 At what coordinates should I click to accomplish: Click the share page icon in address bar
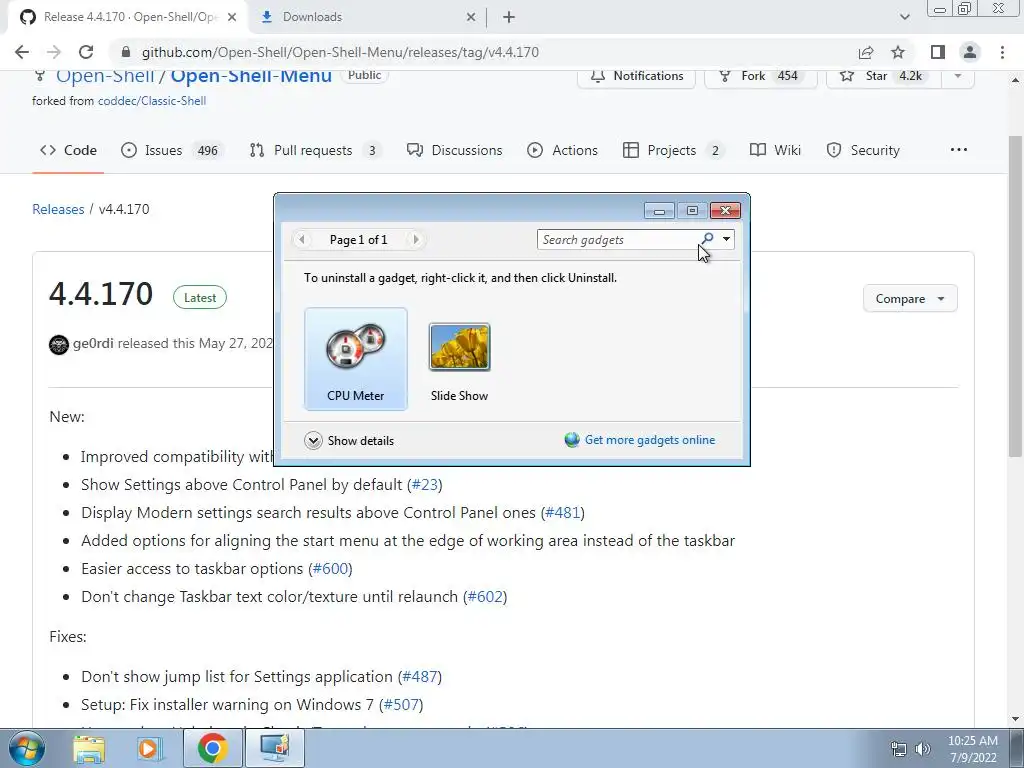pyautogui.click(x=866, y=52)
